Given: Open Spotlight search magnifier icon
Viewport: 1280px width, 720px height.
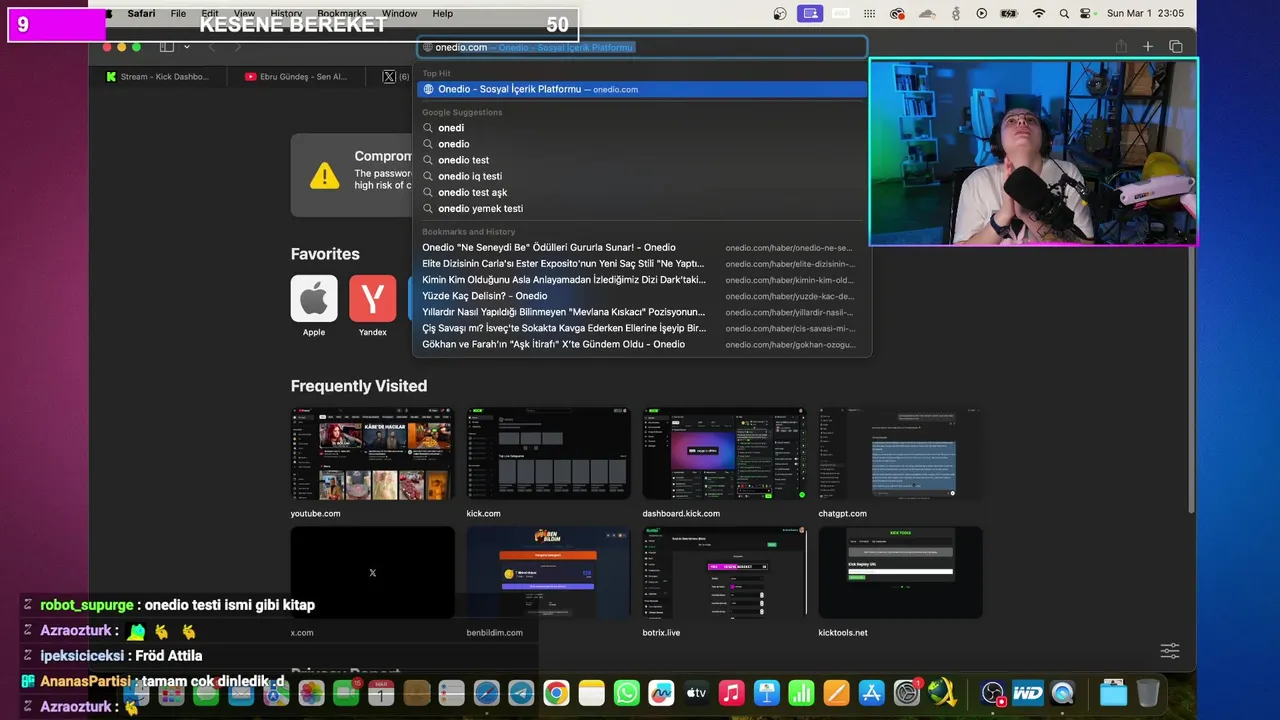Looking at the screenshot, I should 1064,14.
